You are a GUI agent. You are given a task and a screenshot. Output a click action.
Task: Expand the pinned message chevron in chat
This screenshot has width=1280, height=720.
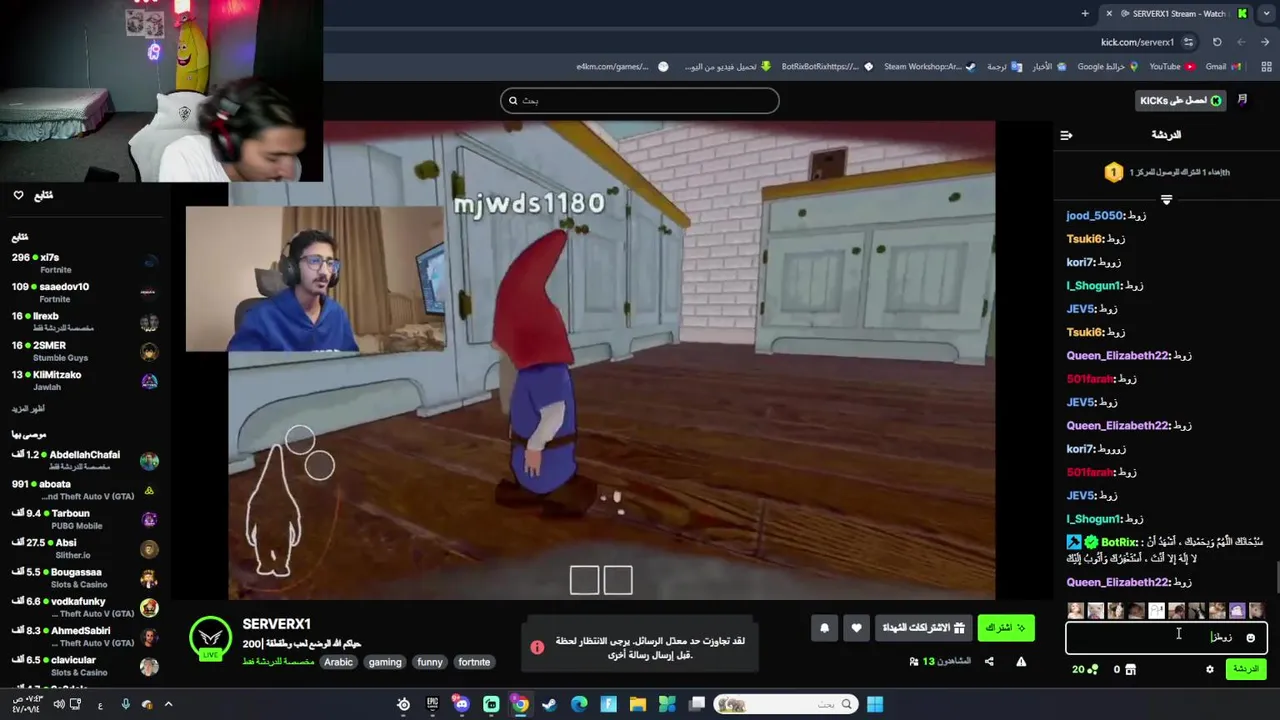click(x=1166, y=200)
